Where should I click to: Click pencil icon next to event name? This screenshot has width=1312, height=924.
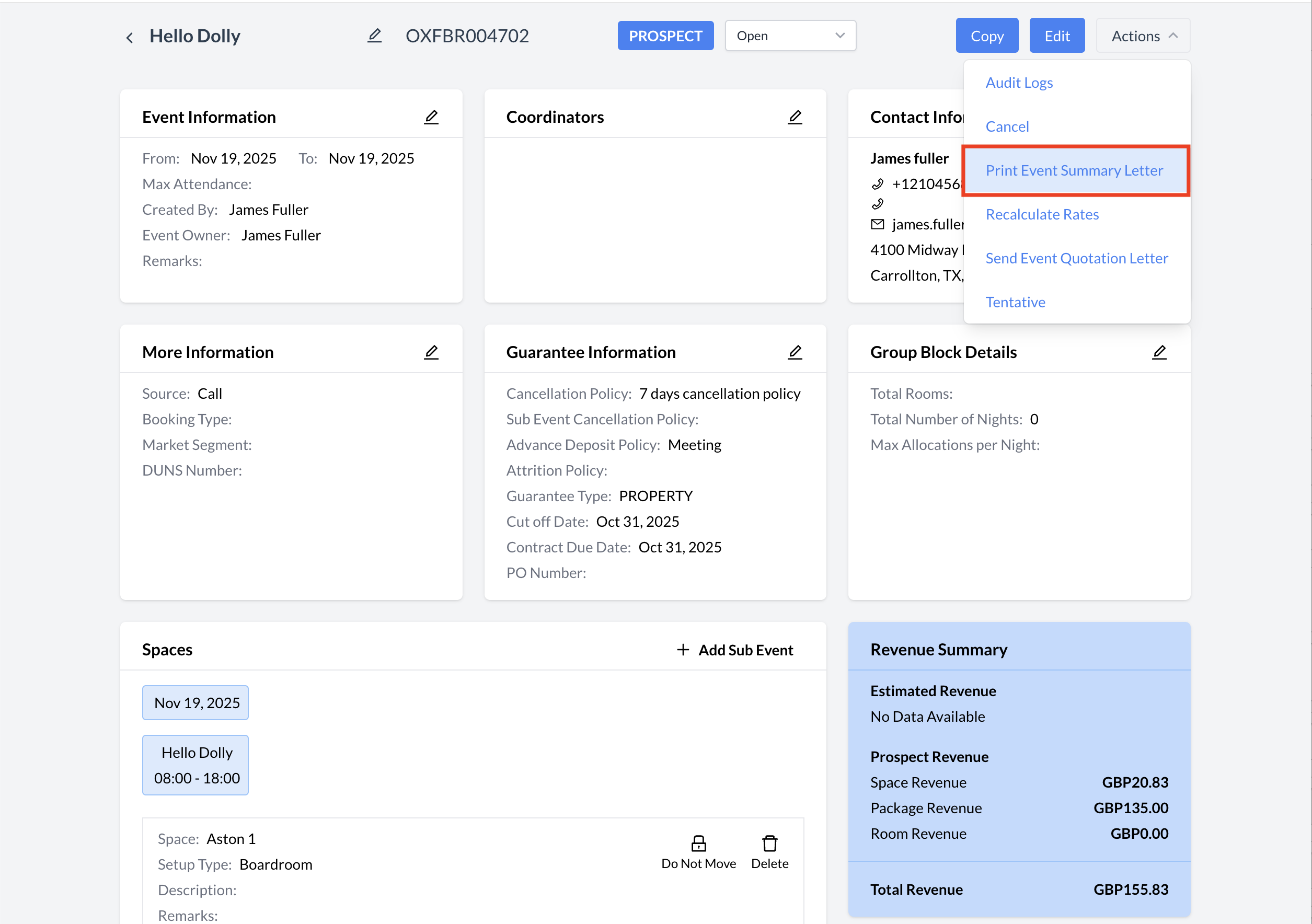374,36
